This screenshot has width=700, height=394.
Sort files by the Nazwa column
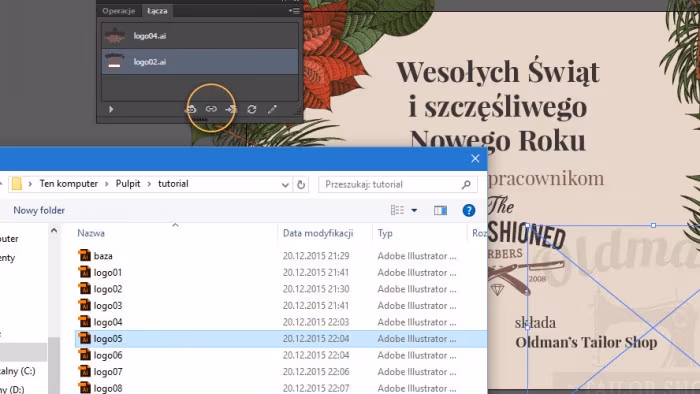coord(91,233)
